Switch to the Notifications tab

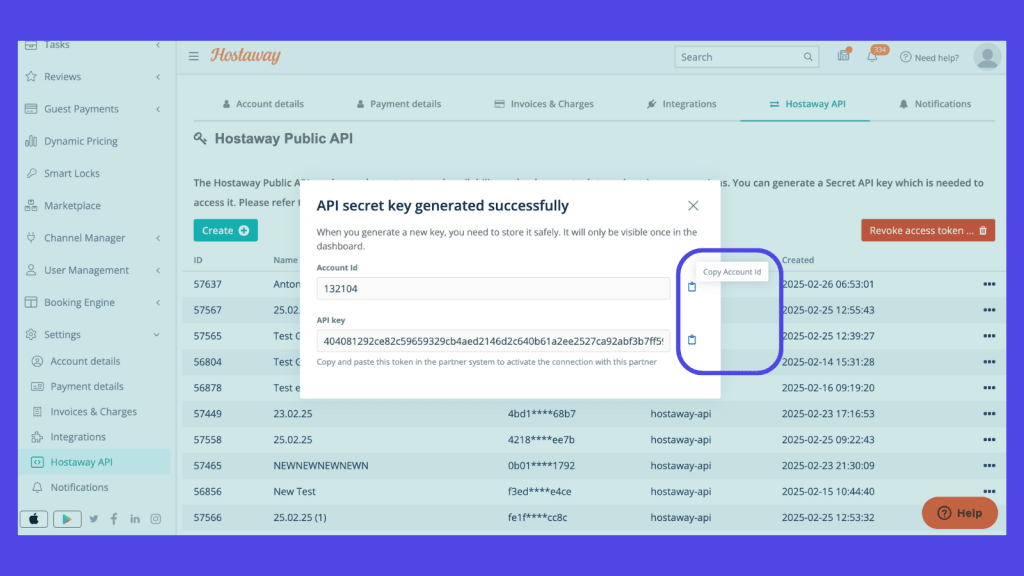935,104
